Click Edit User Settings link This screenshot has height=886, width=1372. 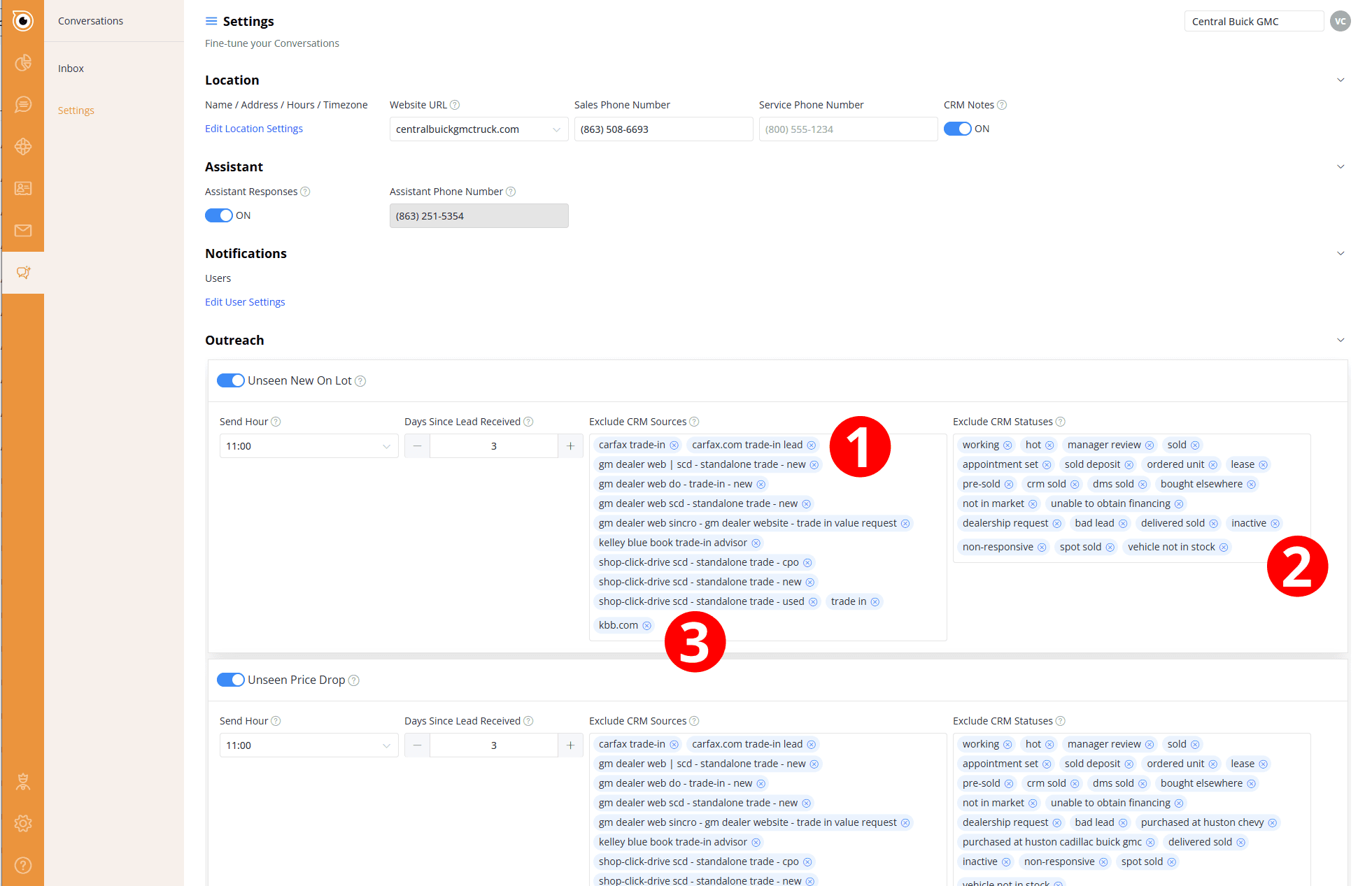(x=245, y=302)
